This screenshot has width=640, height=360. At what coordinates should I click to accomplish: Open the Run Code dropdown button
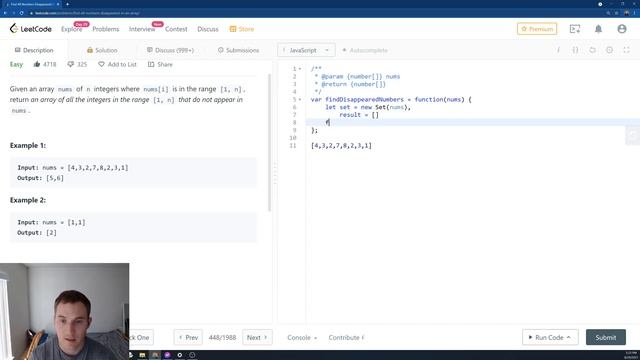point(550,337)
